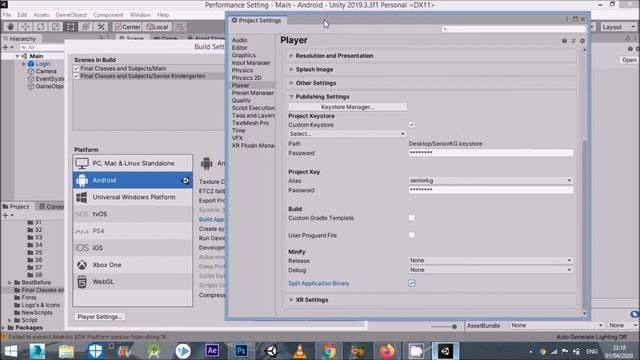Open Photoshop from taskbar
This screenshot has height=360, width=640.
click(241, 351)
